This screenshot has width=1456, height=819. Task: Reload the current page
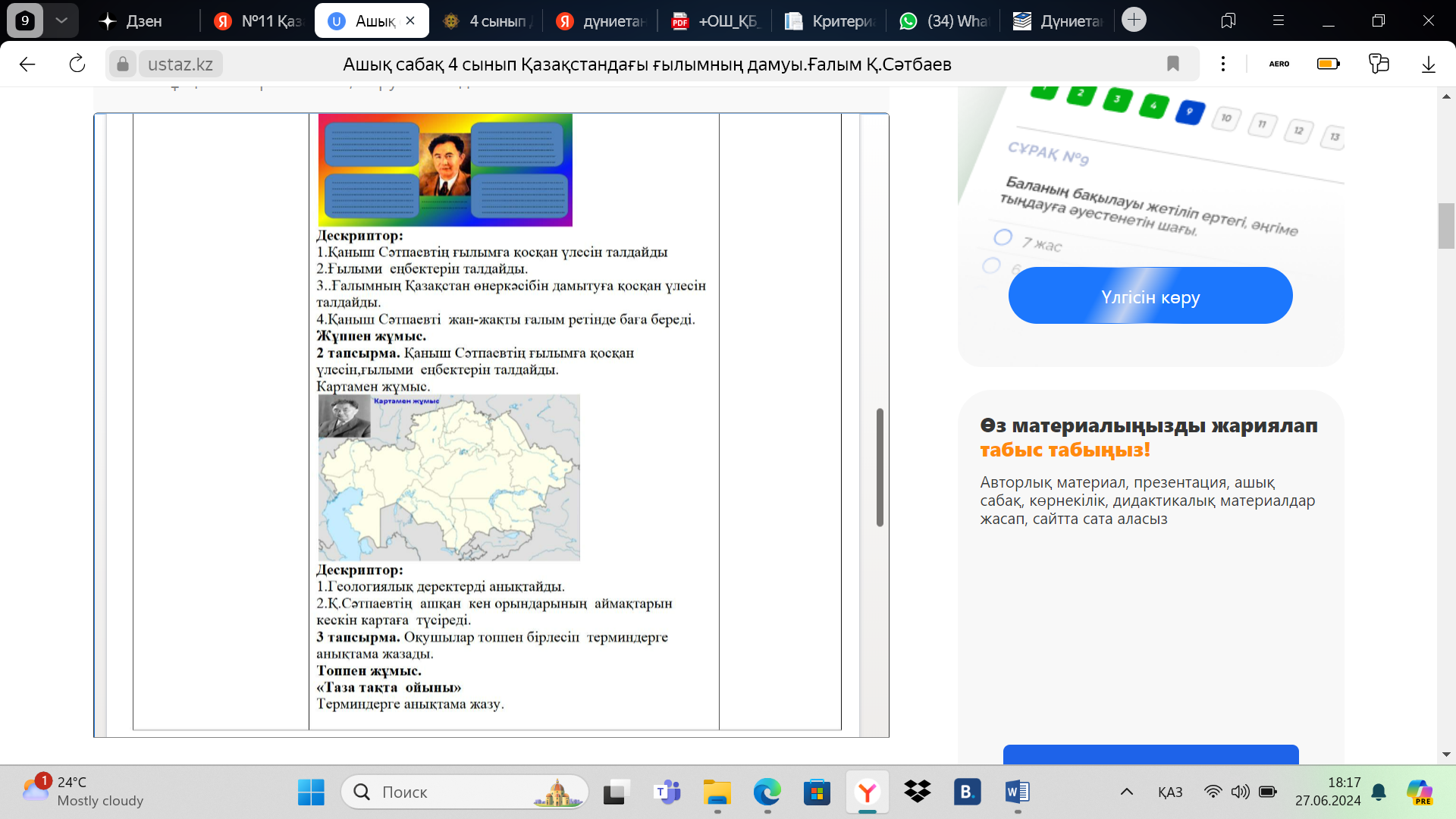point(77,64)
